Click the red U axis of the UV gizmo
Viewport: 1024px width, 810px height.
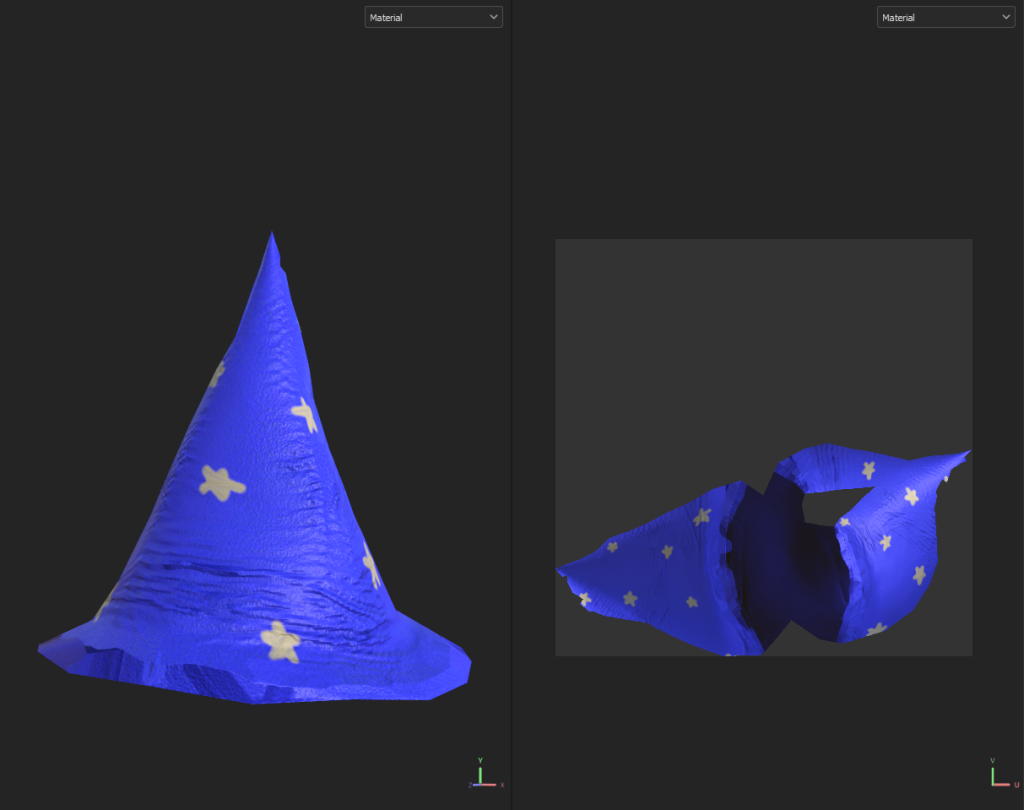1003,784
